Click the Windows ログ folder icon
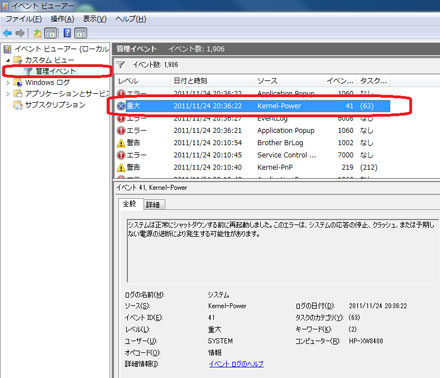Viewport: 440px width, 378px height. point(17,82)
